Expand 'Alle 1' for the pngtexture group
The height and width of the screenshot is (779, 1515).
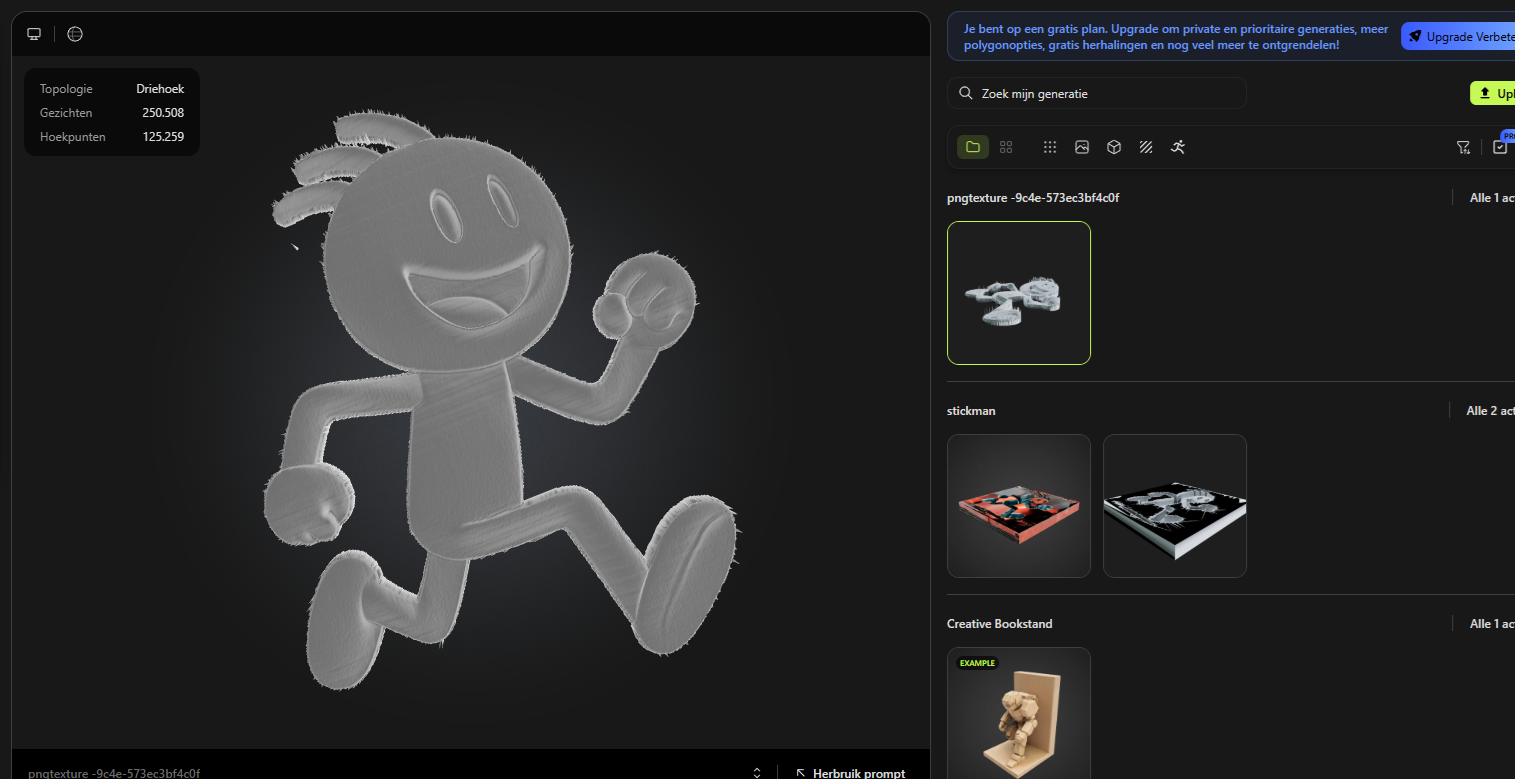[x=1491, y=198]
